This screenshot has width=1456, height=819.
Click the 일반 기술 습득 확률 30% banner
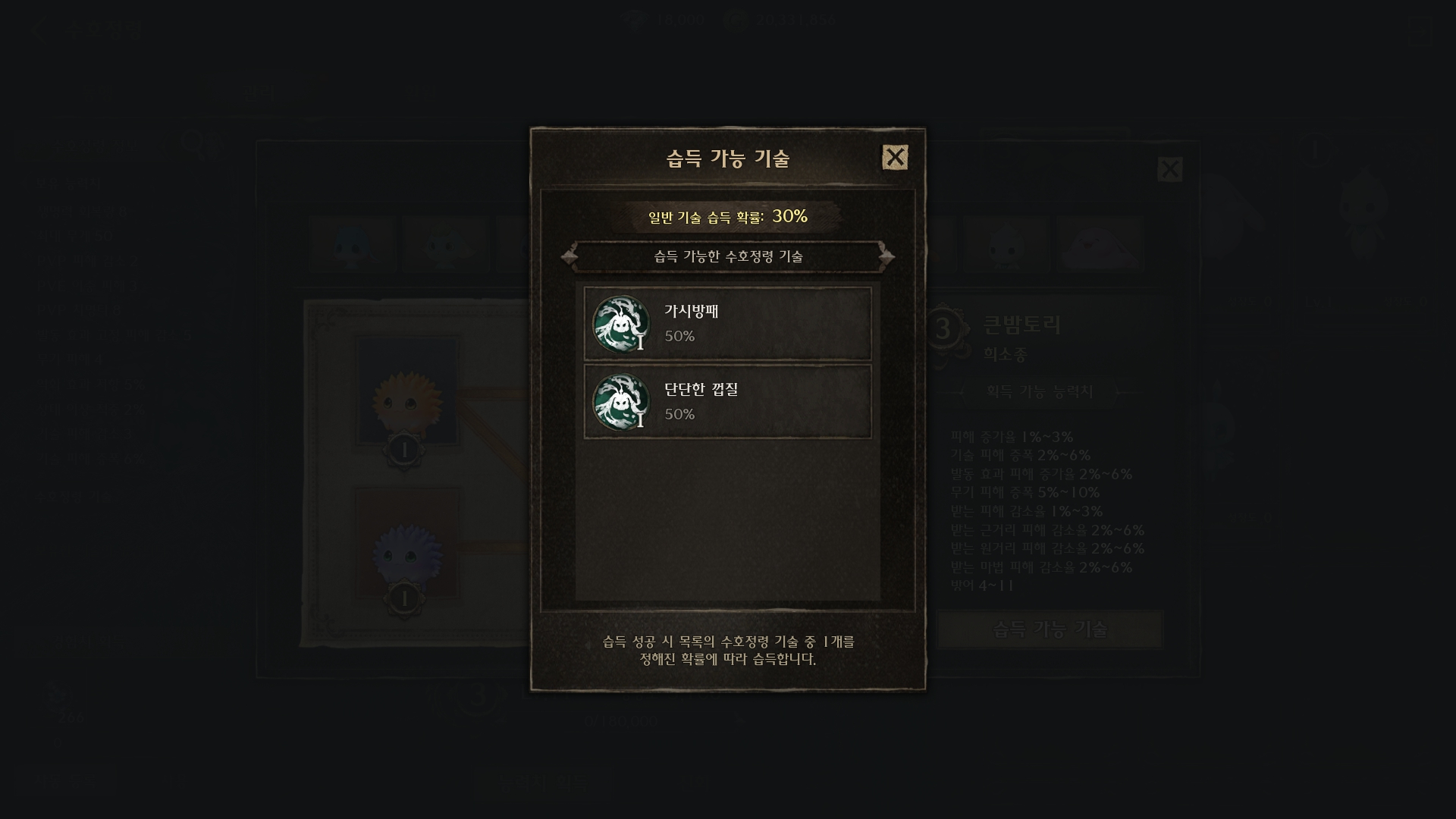[728, 217]
